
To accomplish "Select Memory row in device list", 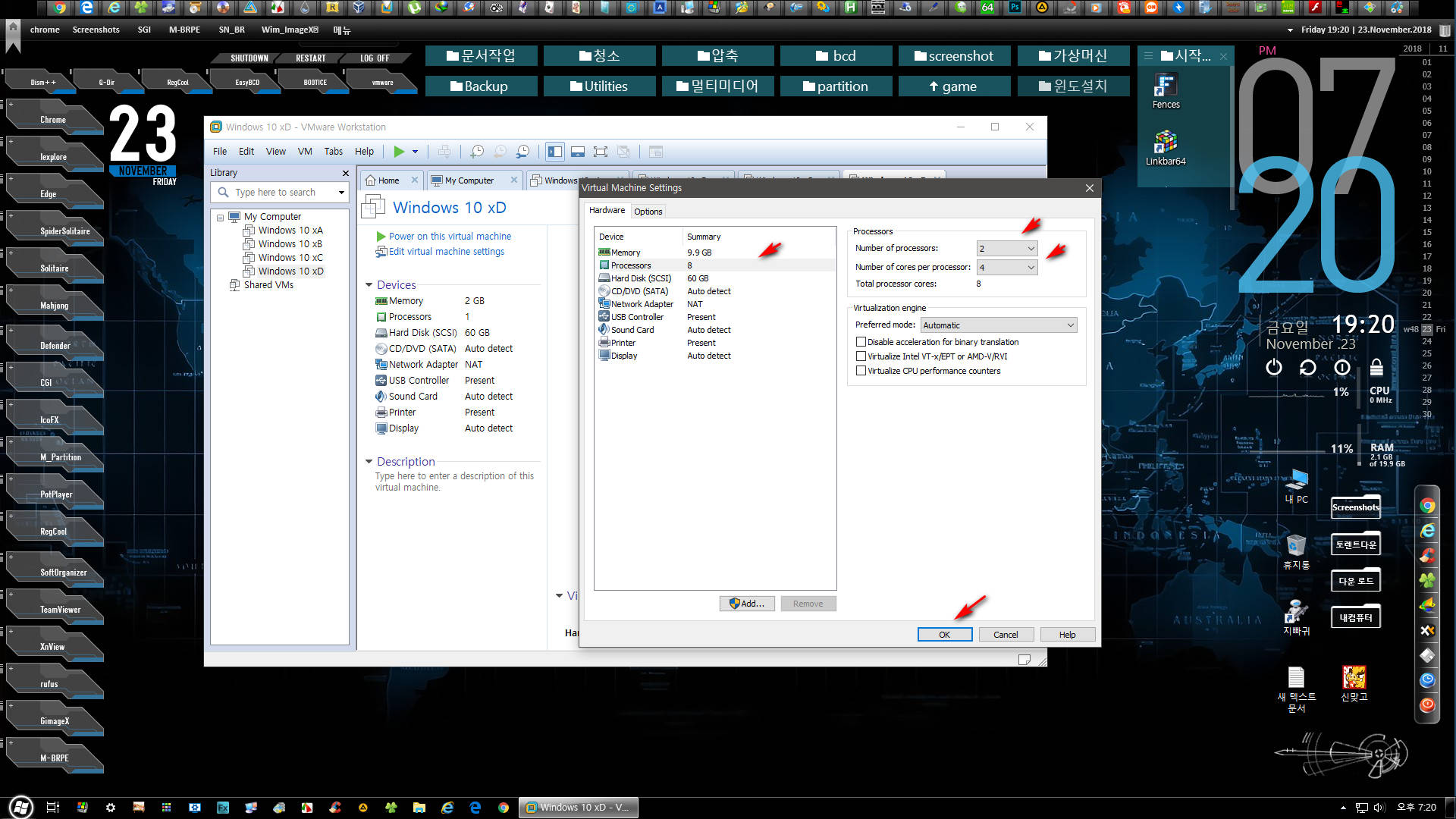I will pyautogui.click(x=715, y=253).
